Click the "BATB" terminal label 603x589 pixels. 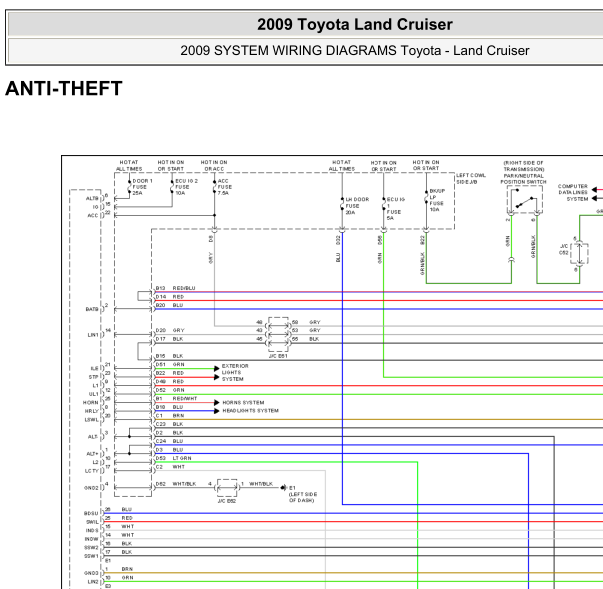(92, 309)
